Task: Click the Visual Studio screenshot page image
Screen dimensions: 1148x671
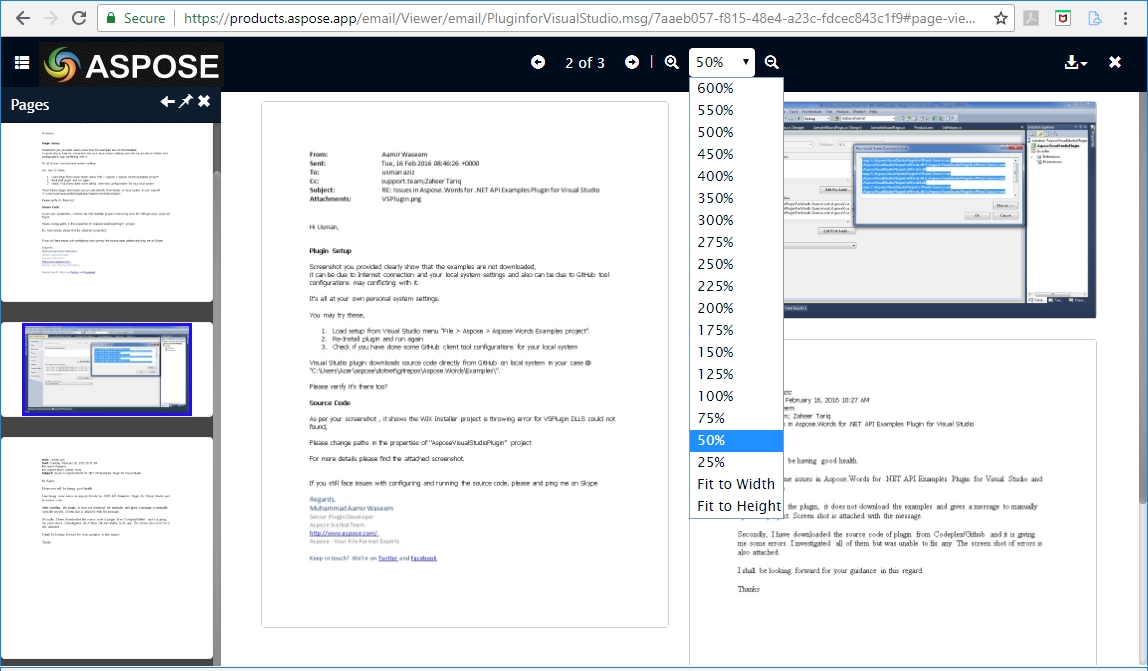Action: coord(940,210)
